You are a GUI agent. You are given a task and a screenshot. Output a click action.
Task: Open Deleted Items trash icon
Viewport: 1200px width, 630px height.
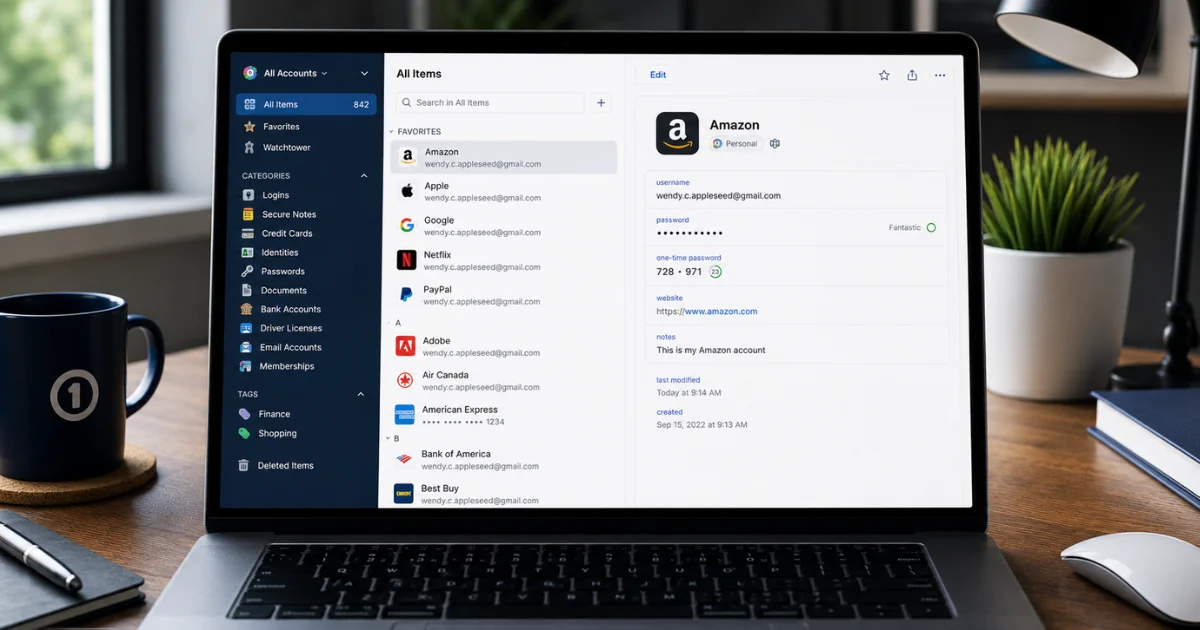point(243,465)
